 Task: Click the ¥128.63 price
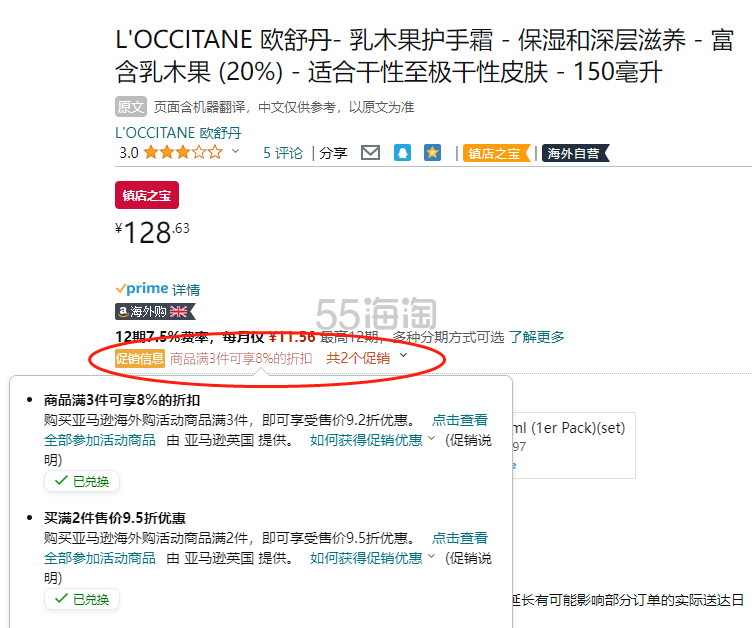tap(153, 233)
